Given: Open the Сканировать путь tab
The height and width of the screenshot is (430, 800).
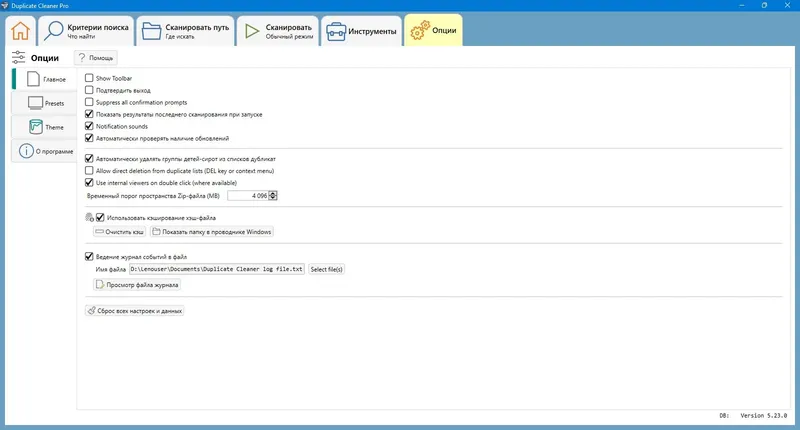Looking at the screenshot, I should pos(185,31).
